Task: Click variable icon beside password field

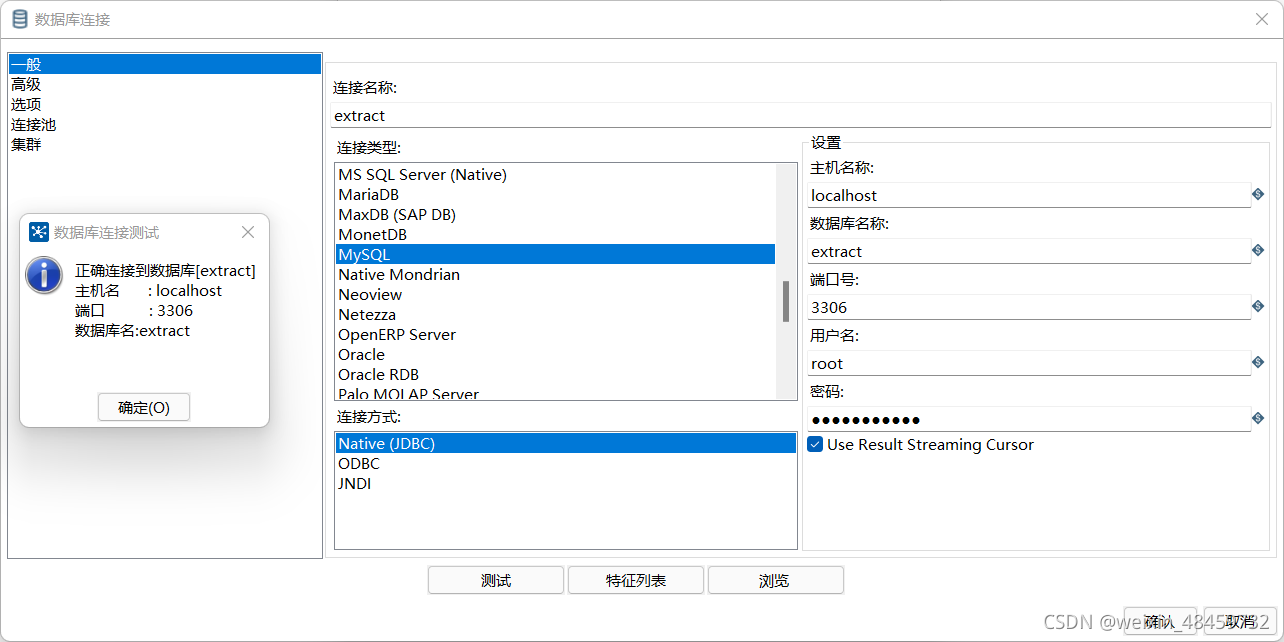Action: click(x=1258, y=418)
